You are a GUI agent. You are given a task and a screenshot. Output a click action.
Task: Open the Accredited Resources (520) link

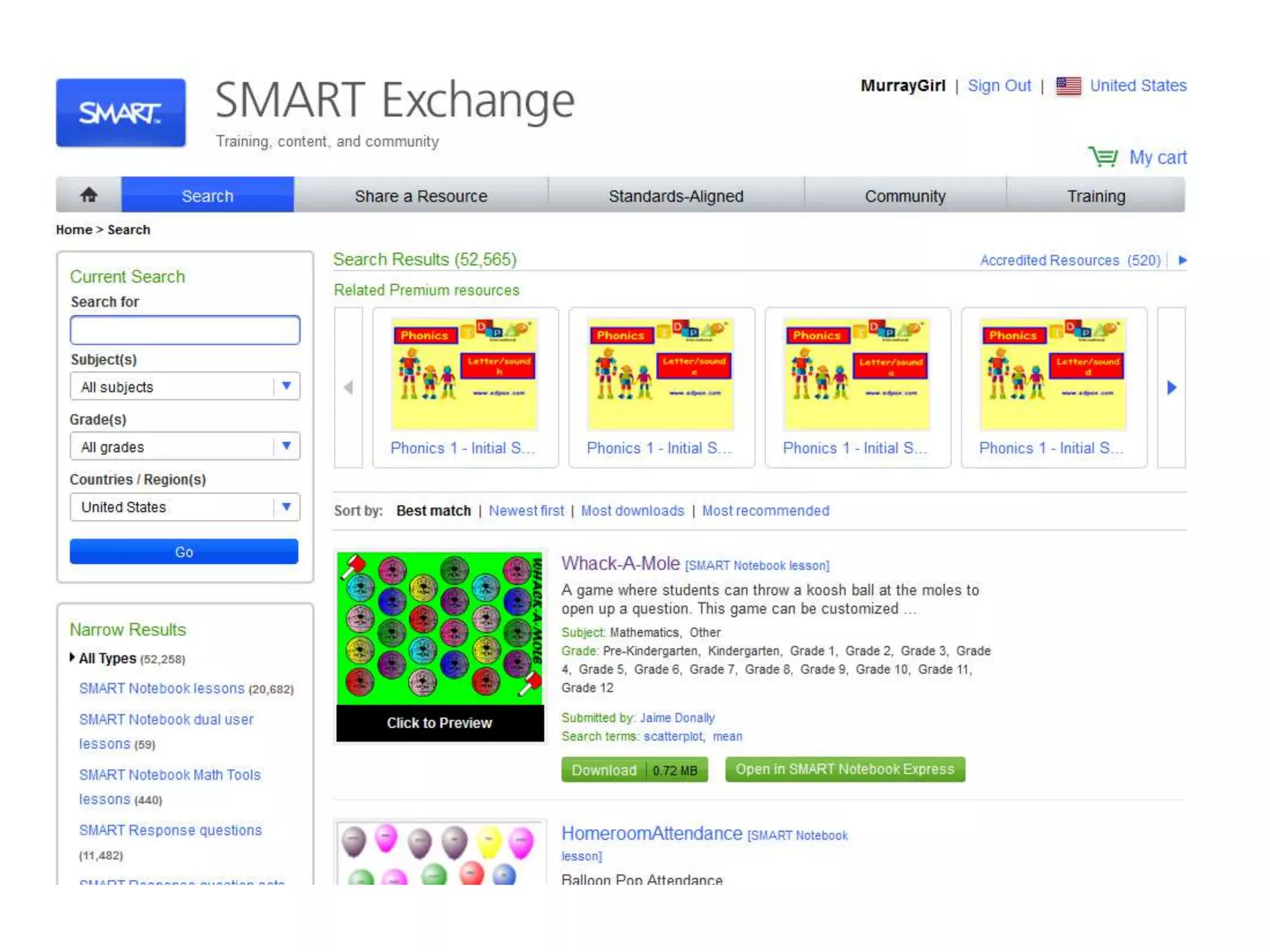click(x=1070, y=260)
